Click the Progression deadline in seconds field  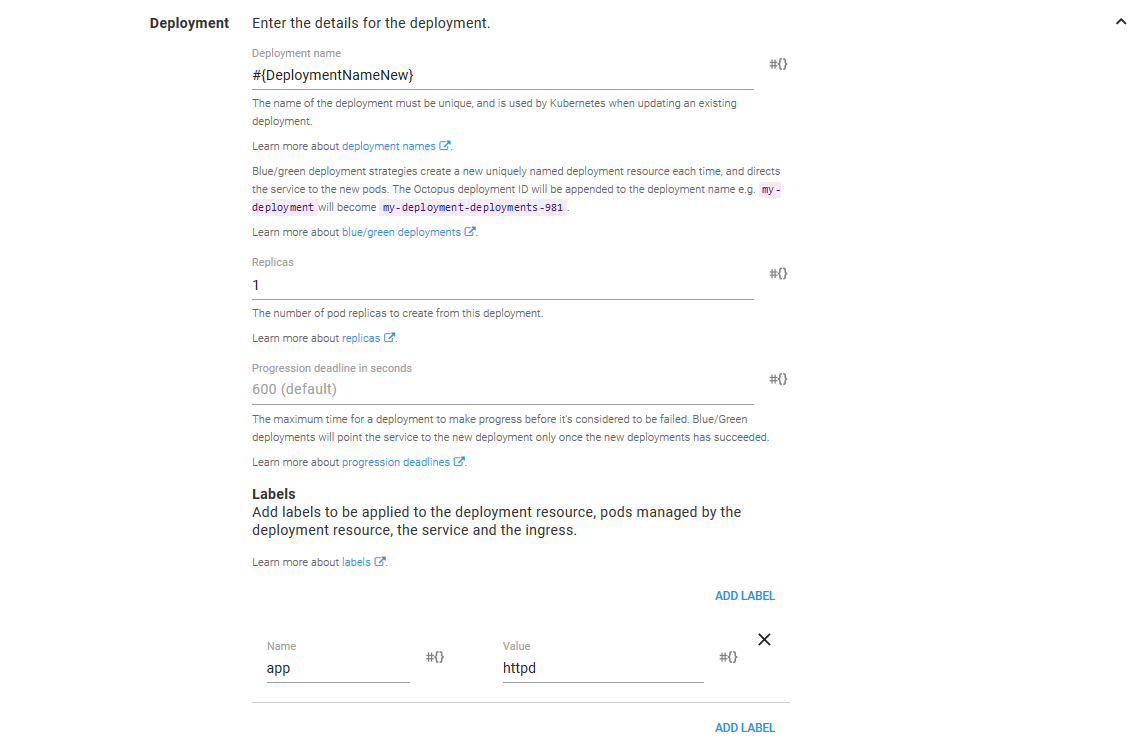(502, 390)
